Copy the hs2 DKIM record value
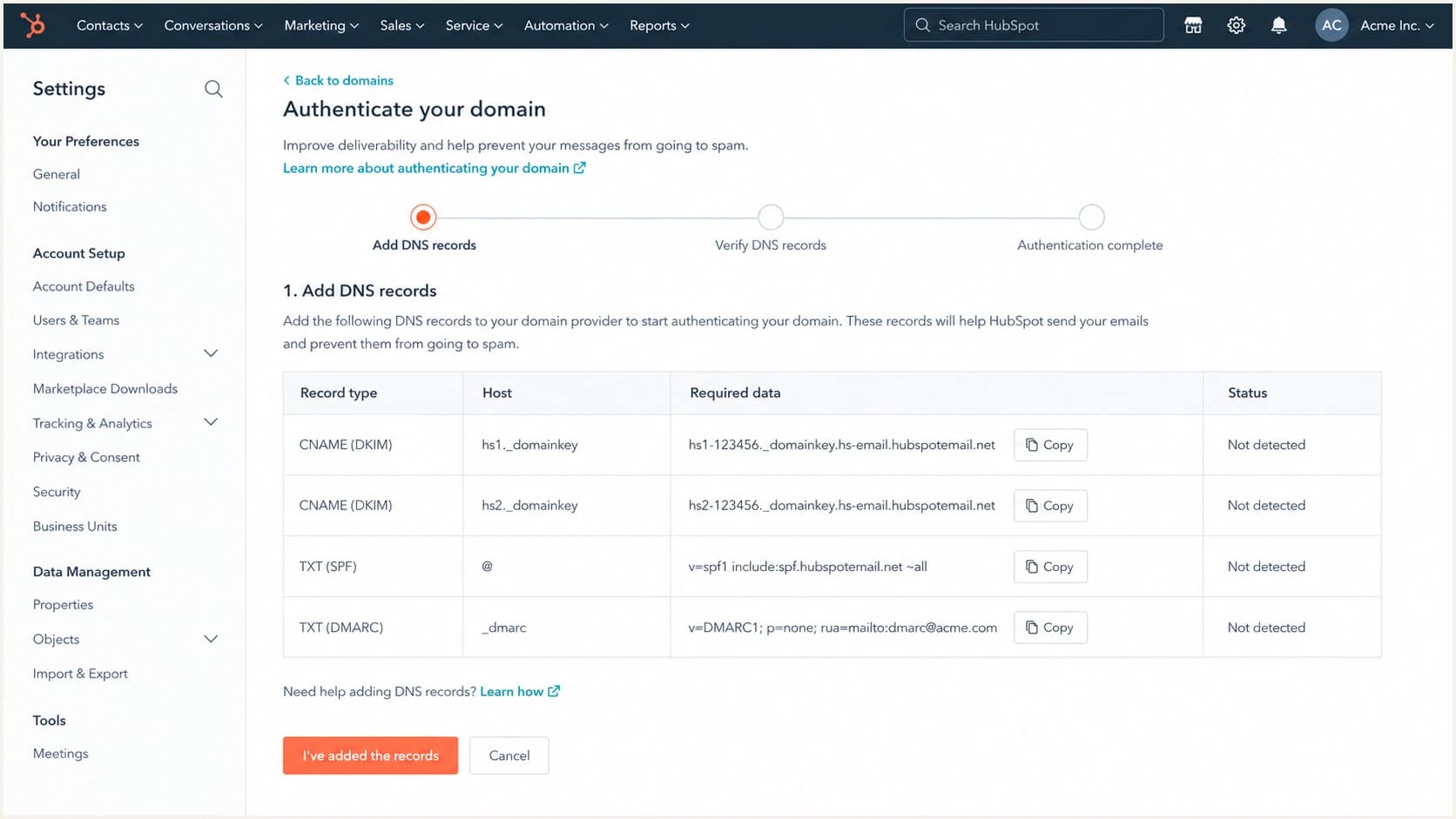 pos(1050,506)
